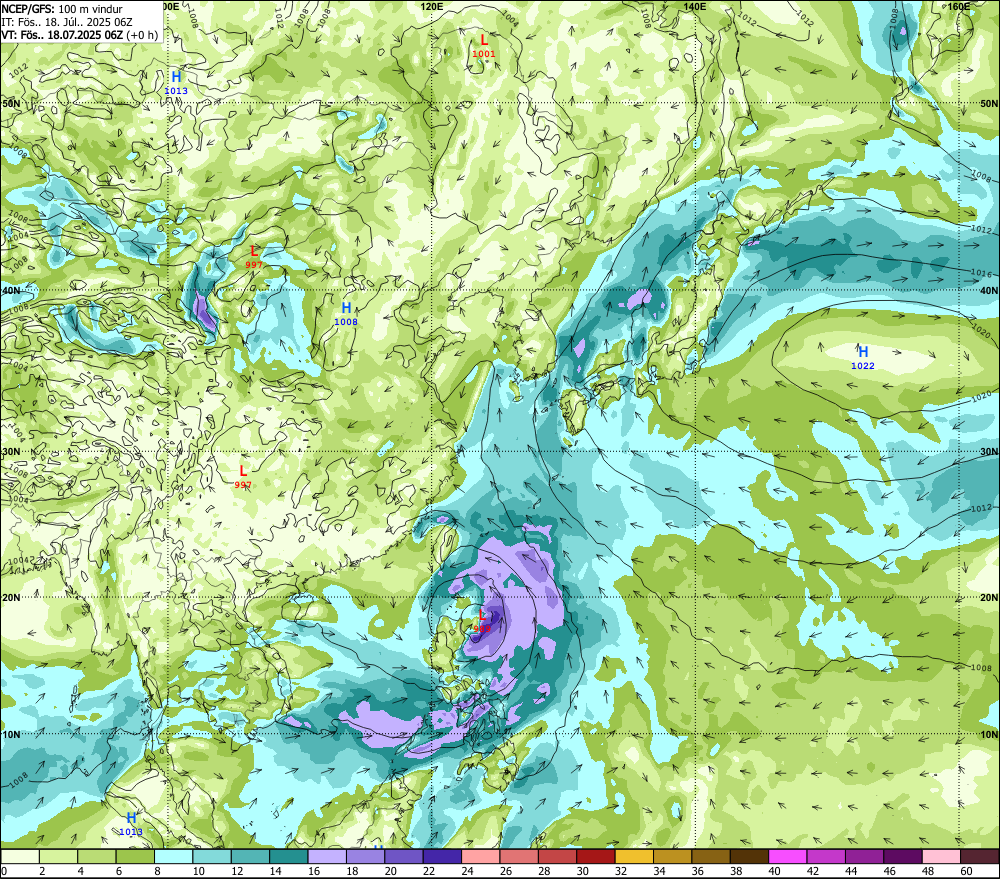Pick the pink swatch between 24 and 26
Screen dimensions: 1000x879
point(480,856)
